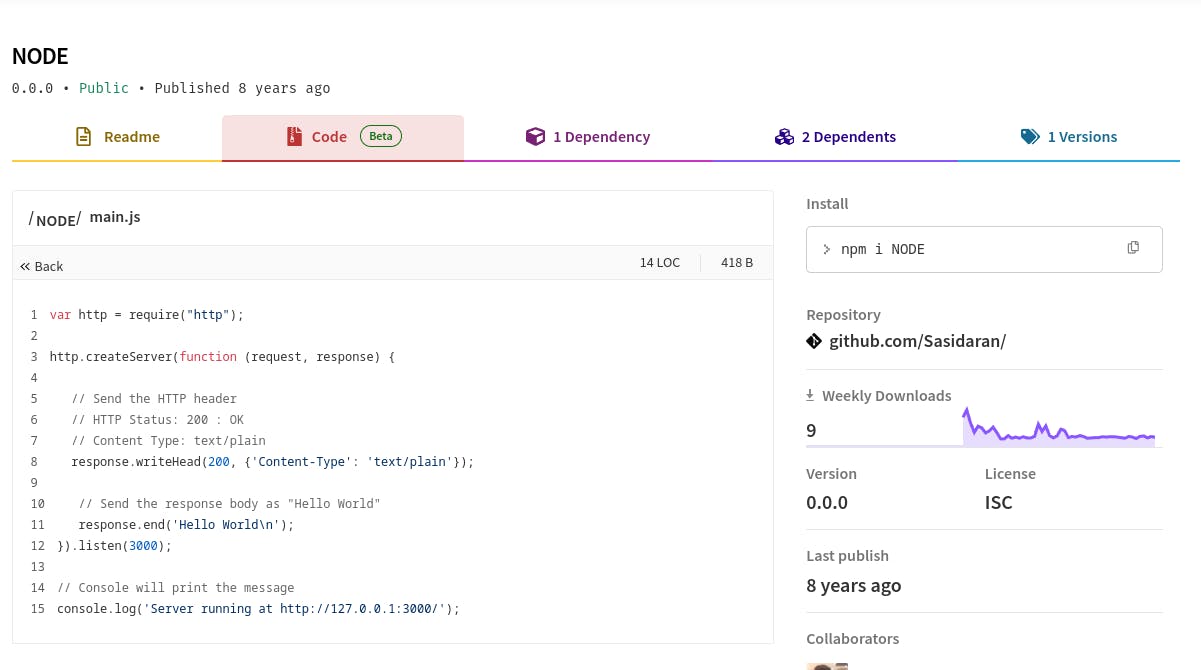The height and width of the screenshot is (670, 1201).
Task: Click the NODE folder breadcrumb
Action: click(x=55, y=220)
